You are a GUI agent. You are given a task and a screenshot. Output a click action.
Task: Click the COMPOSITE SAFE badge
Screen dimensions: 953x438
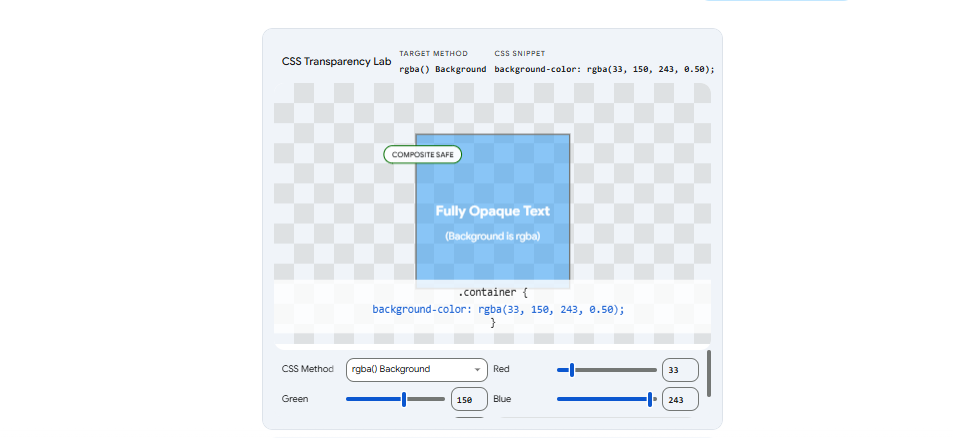(422, 155)
